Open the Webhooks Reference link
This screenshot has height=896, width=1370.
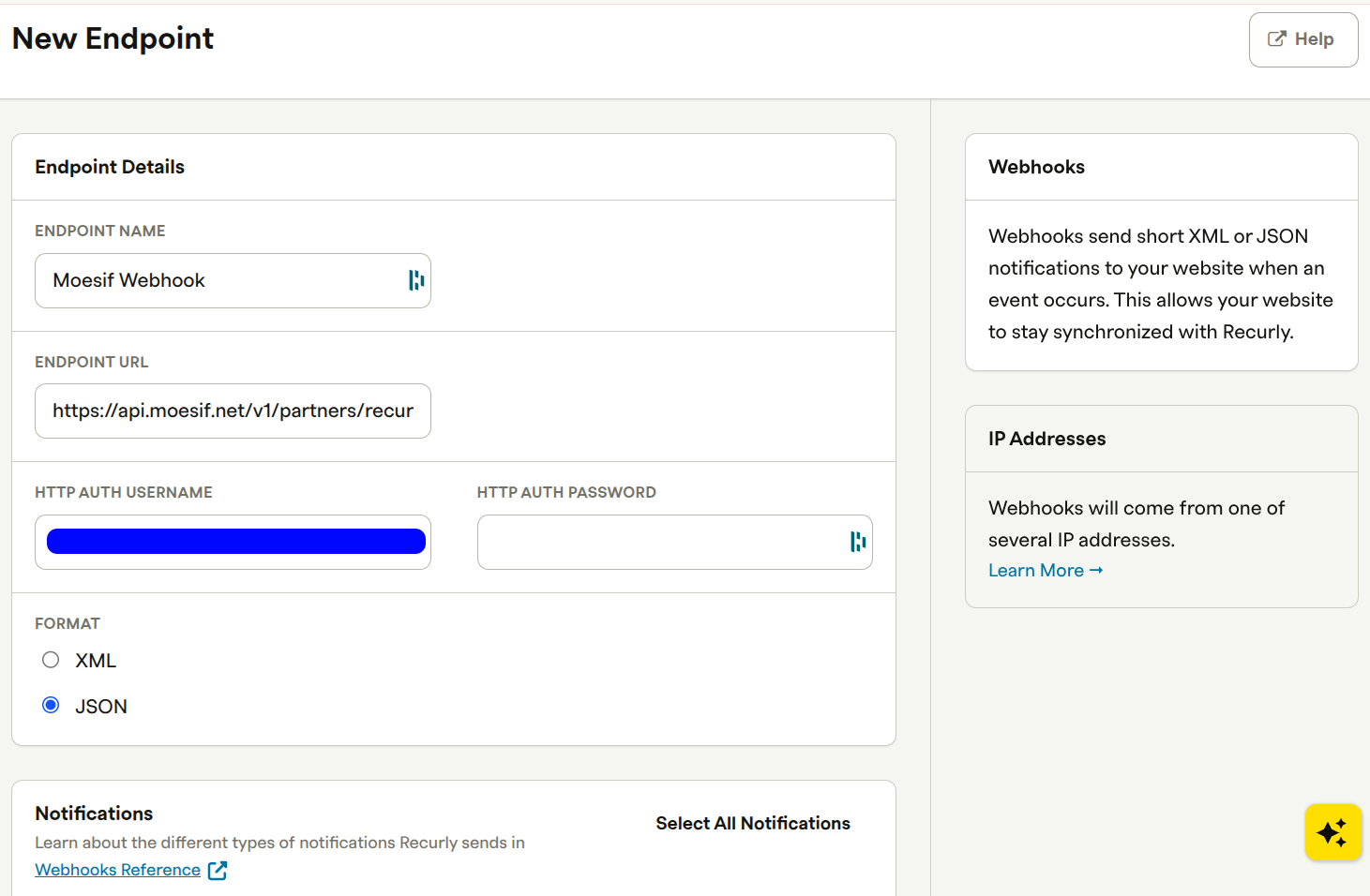pos(118,870)
